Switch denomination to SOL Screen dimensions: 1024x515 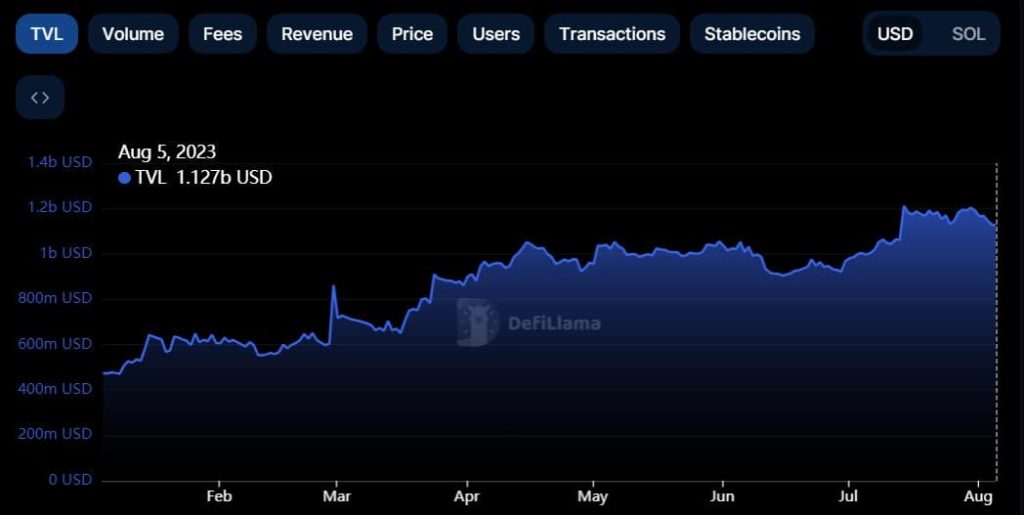[968, 34]
